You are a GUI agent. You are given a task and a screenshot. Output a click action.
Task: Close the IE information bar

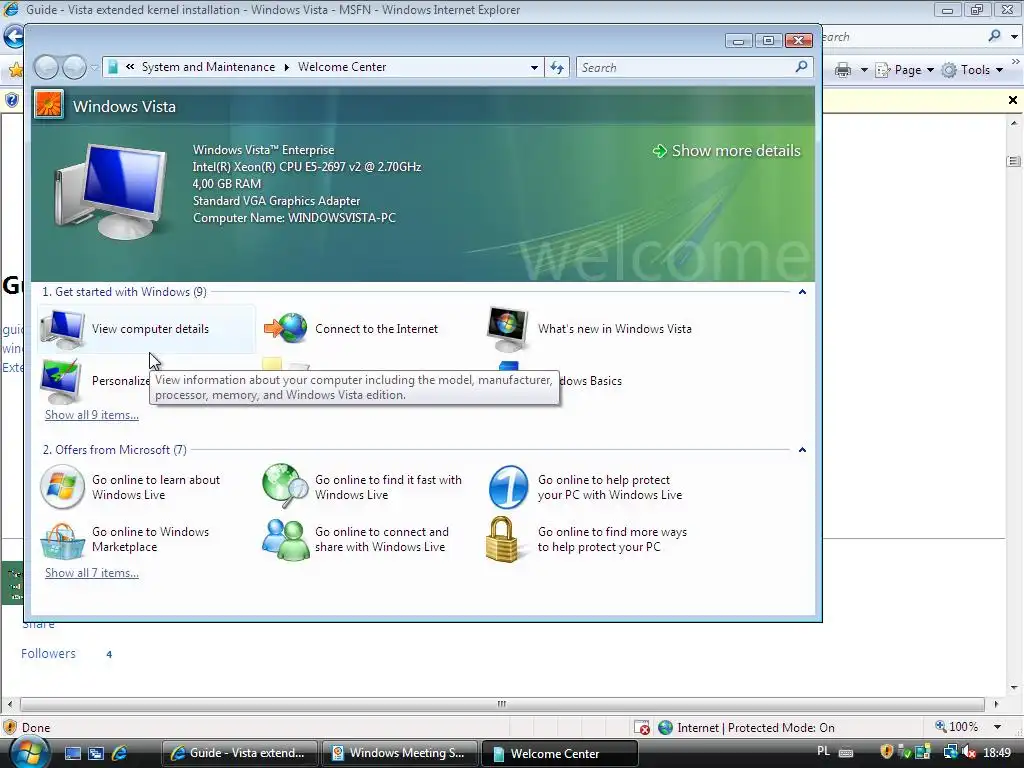click(x=1012, y=100)
